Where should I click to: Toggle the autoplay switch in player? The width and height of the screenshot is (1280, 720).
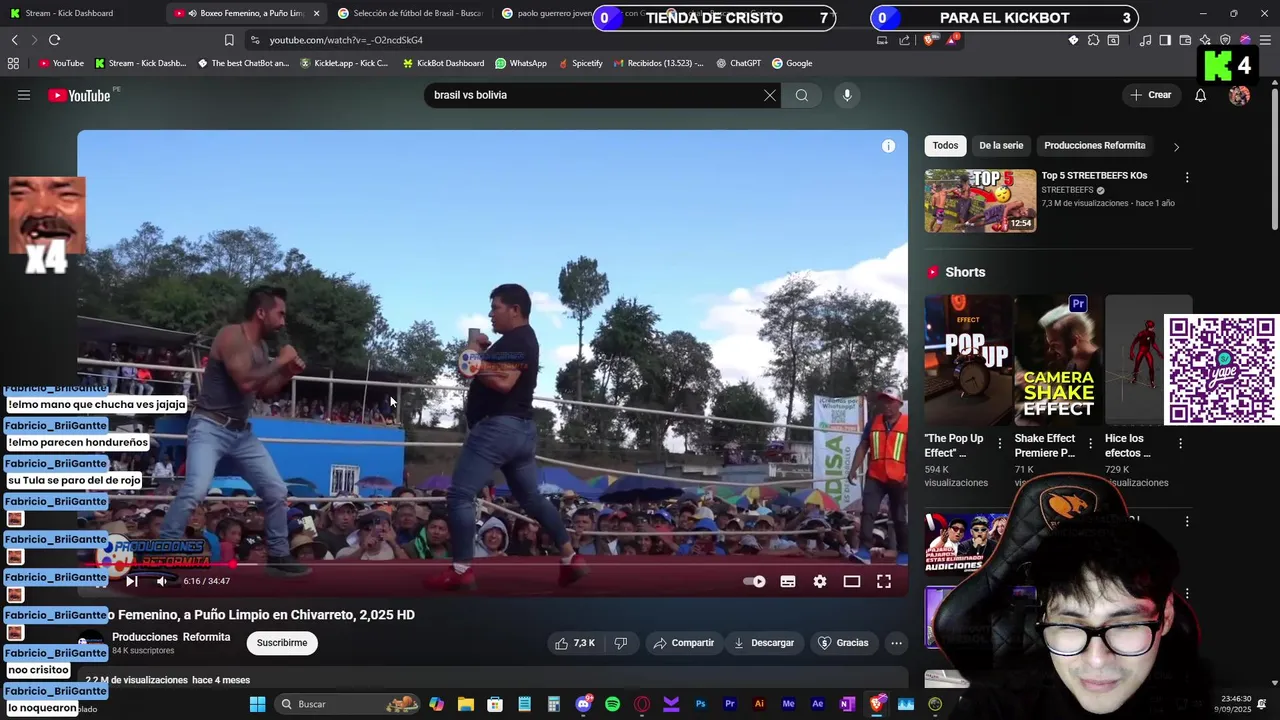[755, 581]
